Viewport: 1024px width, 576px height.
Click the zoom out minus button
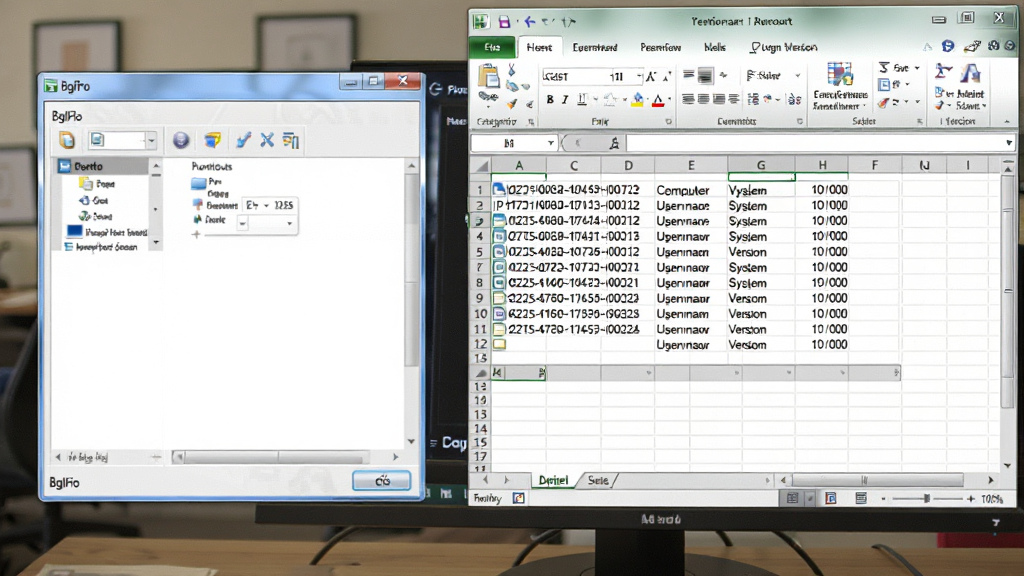884,499
